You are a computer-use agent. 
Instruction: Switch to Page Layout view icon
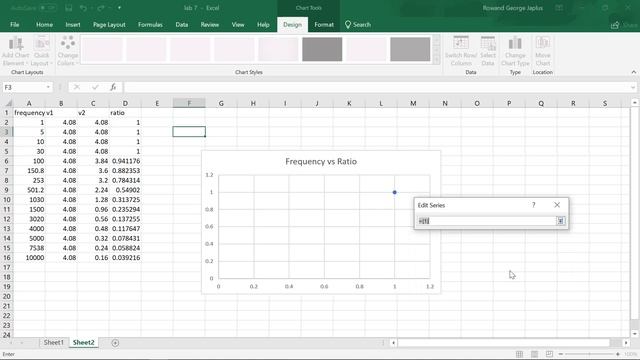click(534, 354)
